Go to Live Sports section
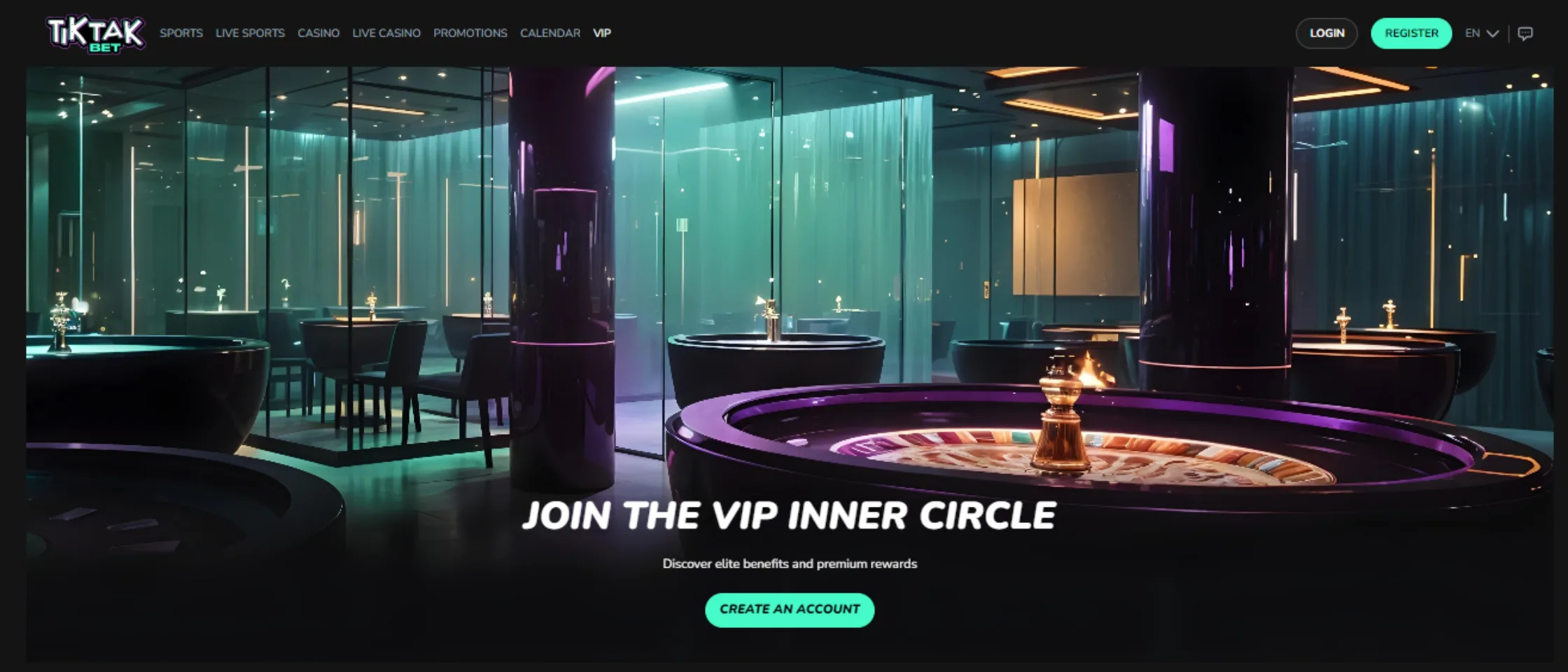The image size is (1568, 672). 250,33
